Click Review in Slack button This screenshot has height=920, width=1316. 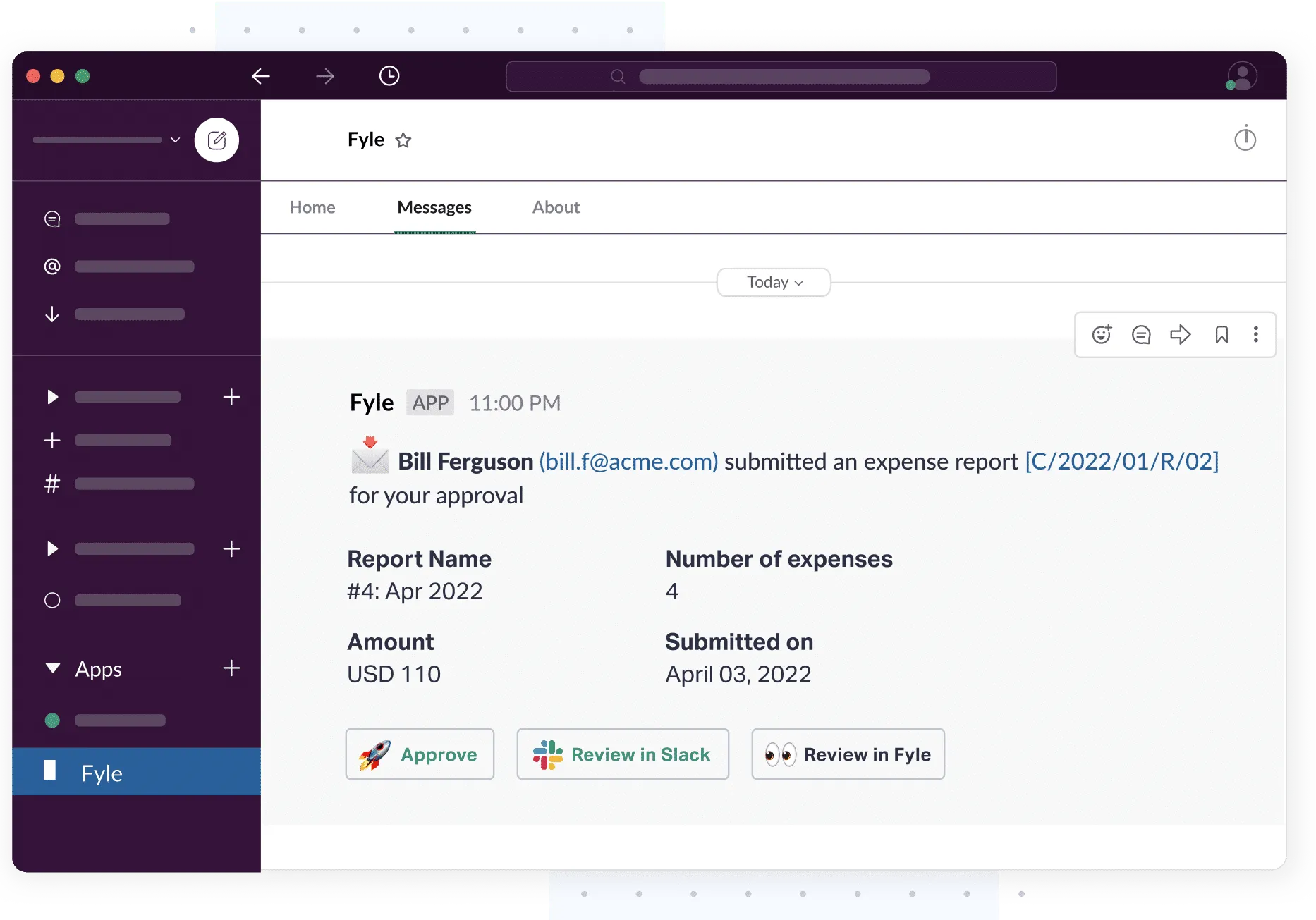[623, 754]
